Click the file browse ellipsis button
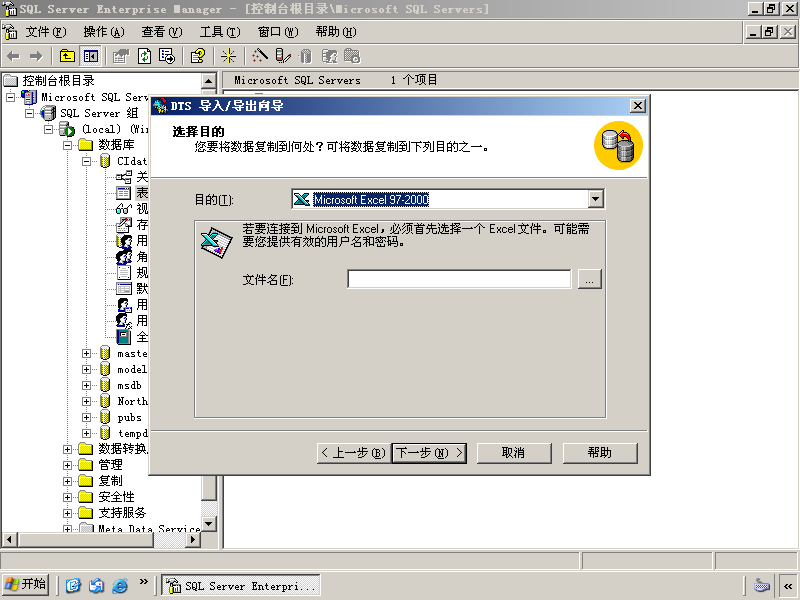The width and height of the screenshot is (800, 600). point(589,279)
